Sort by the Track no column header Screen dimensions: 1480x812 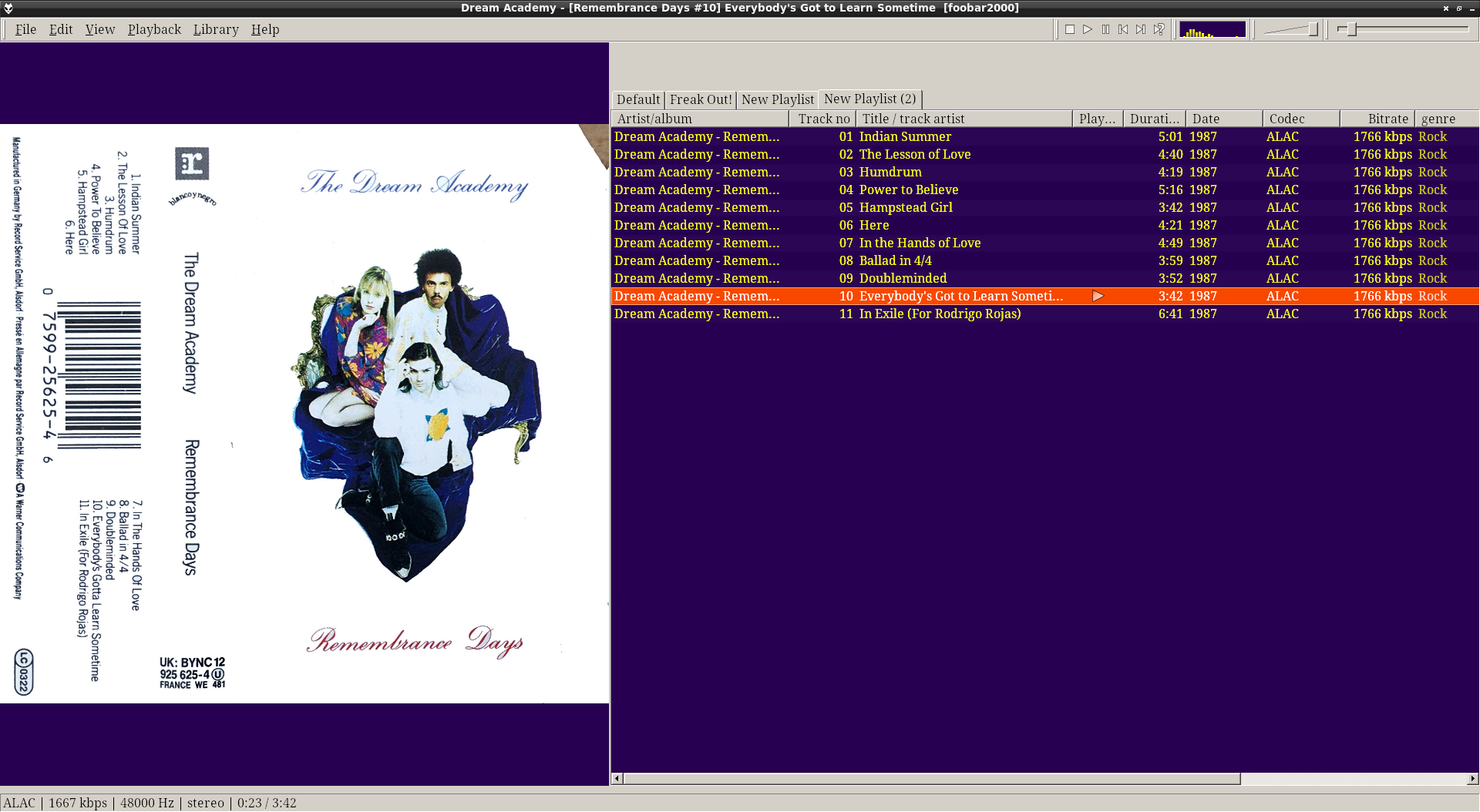[822, 119]
